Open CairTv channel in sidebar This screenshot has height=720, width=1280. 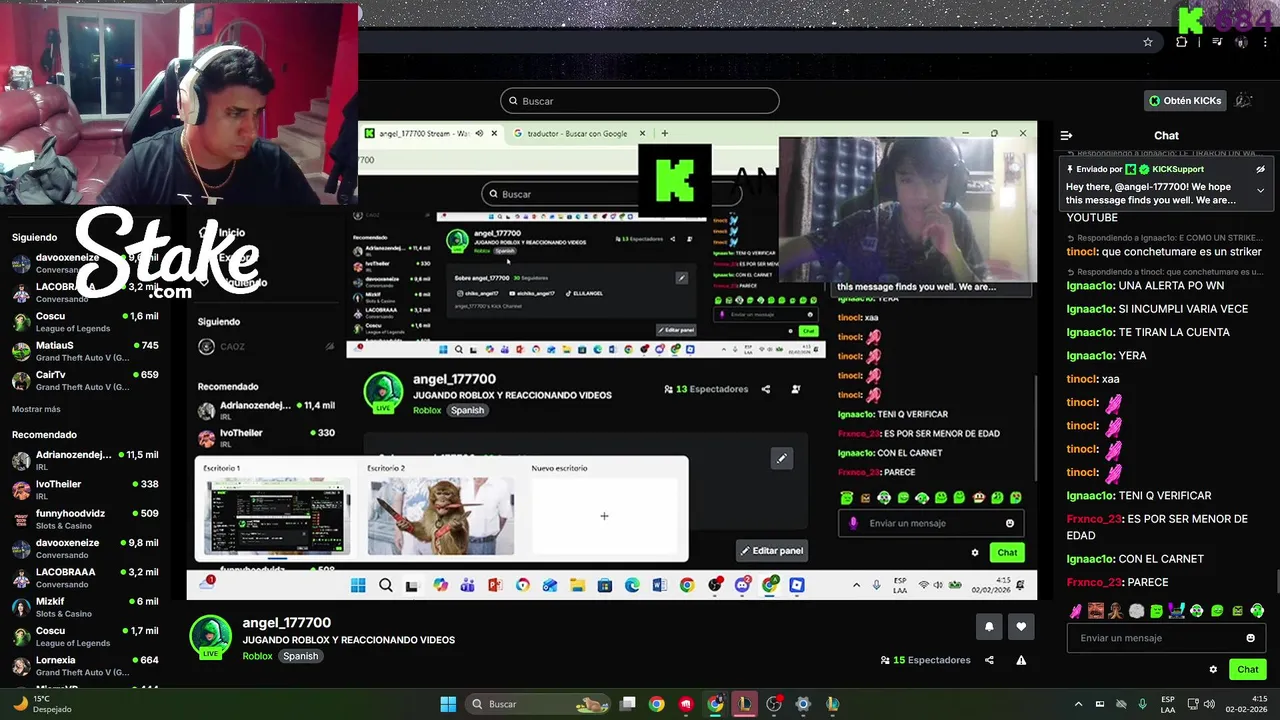[x=85, y=380]
